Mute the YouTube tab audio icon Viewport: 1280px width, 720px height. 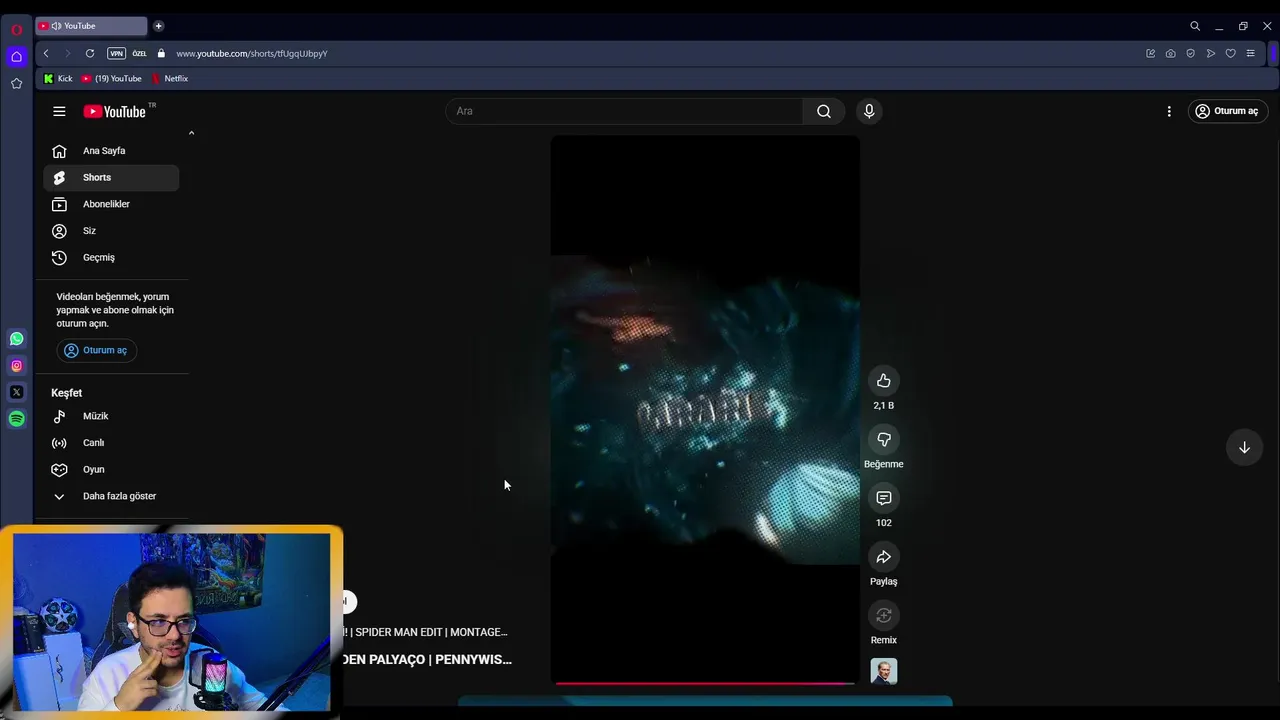point(55,26)
